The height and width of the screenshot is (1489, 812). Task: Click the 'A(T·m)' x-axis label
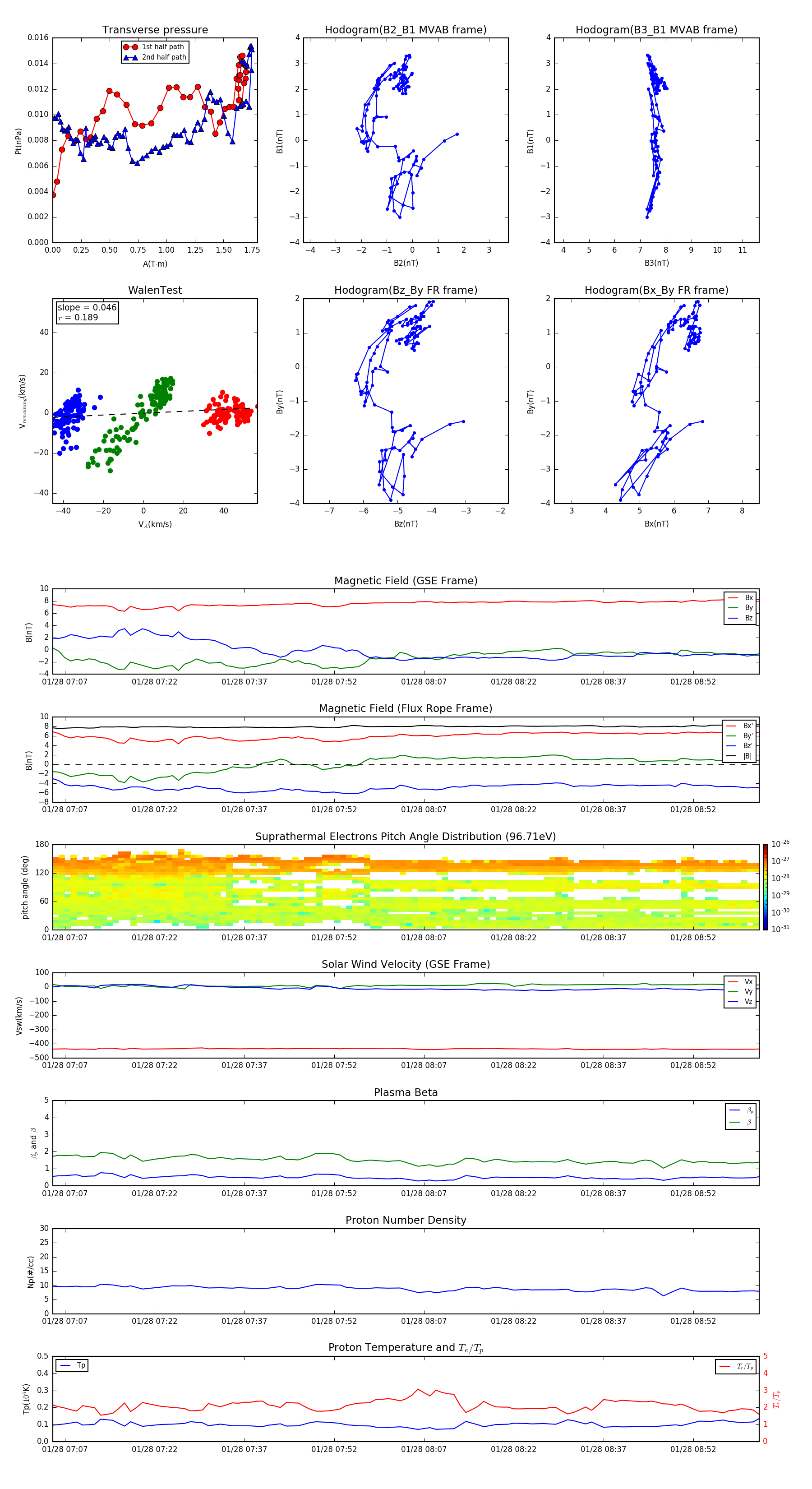point(155,264)
